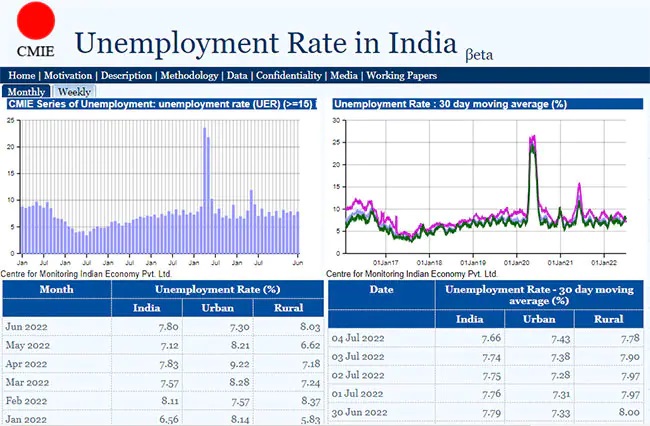Select the 04 Jul 2022 date row
Screen dimensions: 650x426
click(x=485, y=338)
